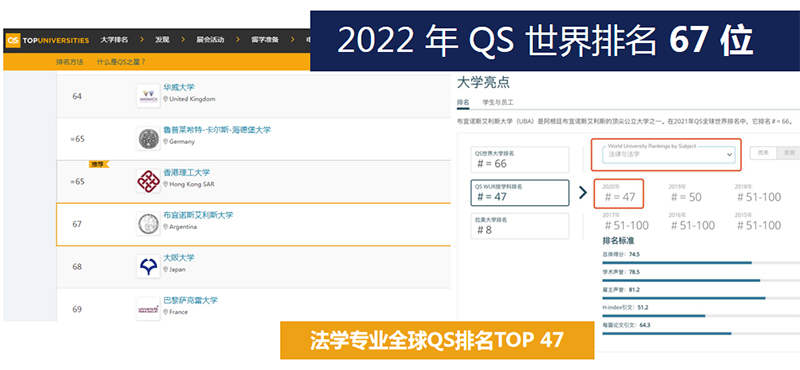The height and width of the screenshot is (370, 800).
Task: Click location pin next to Argentina
Action: point(166,227)
